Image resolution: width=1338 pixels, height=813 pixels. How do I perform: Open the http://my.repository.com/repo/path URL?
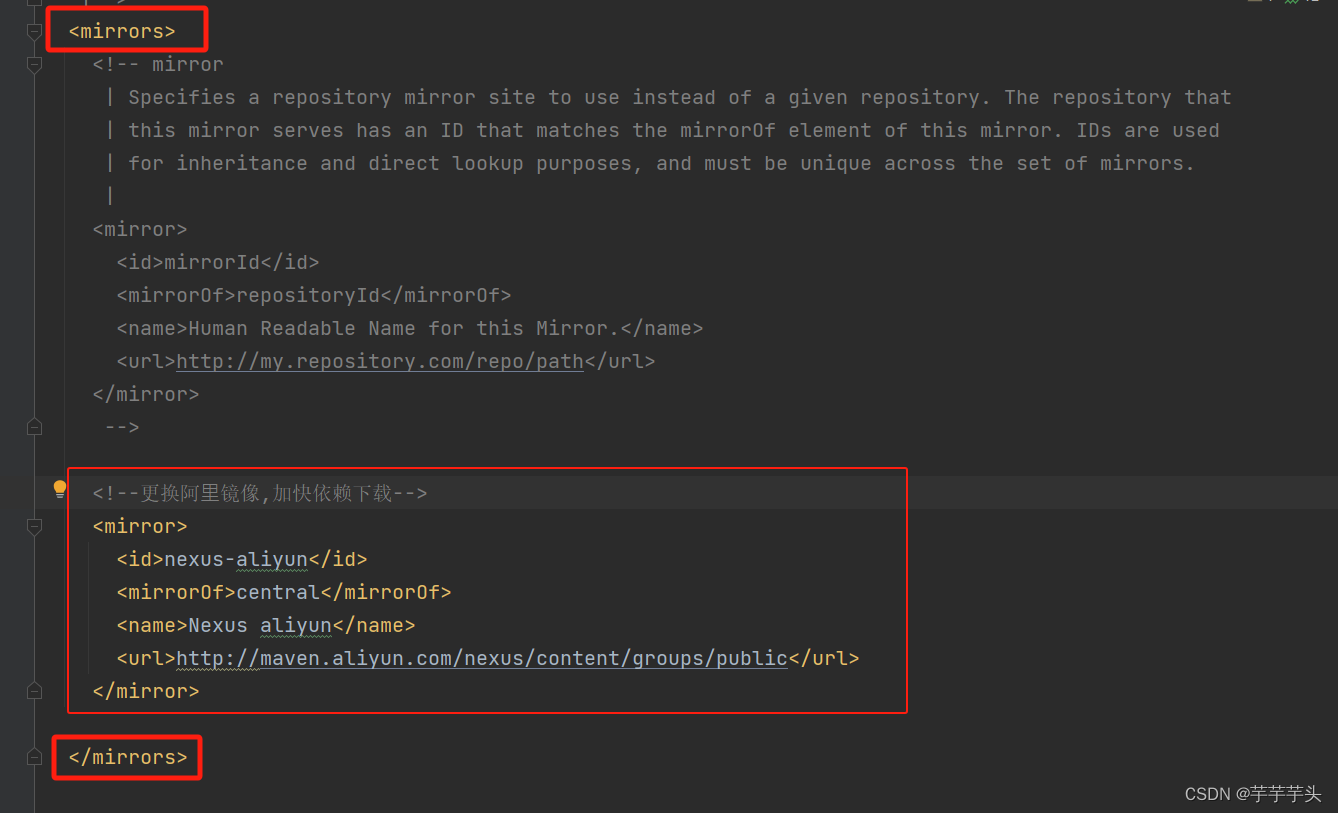pos(380,361)
